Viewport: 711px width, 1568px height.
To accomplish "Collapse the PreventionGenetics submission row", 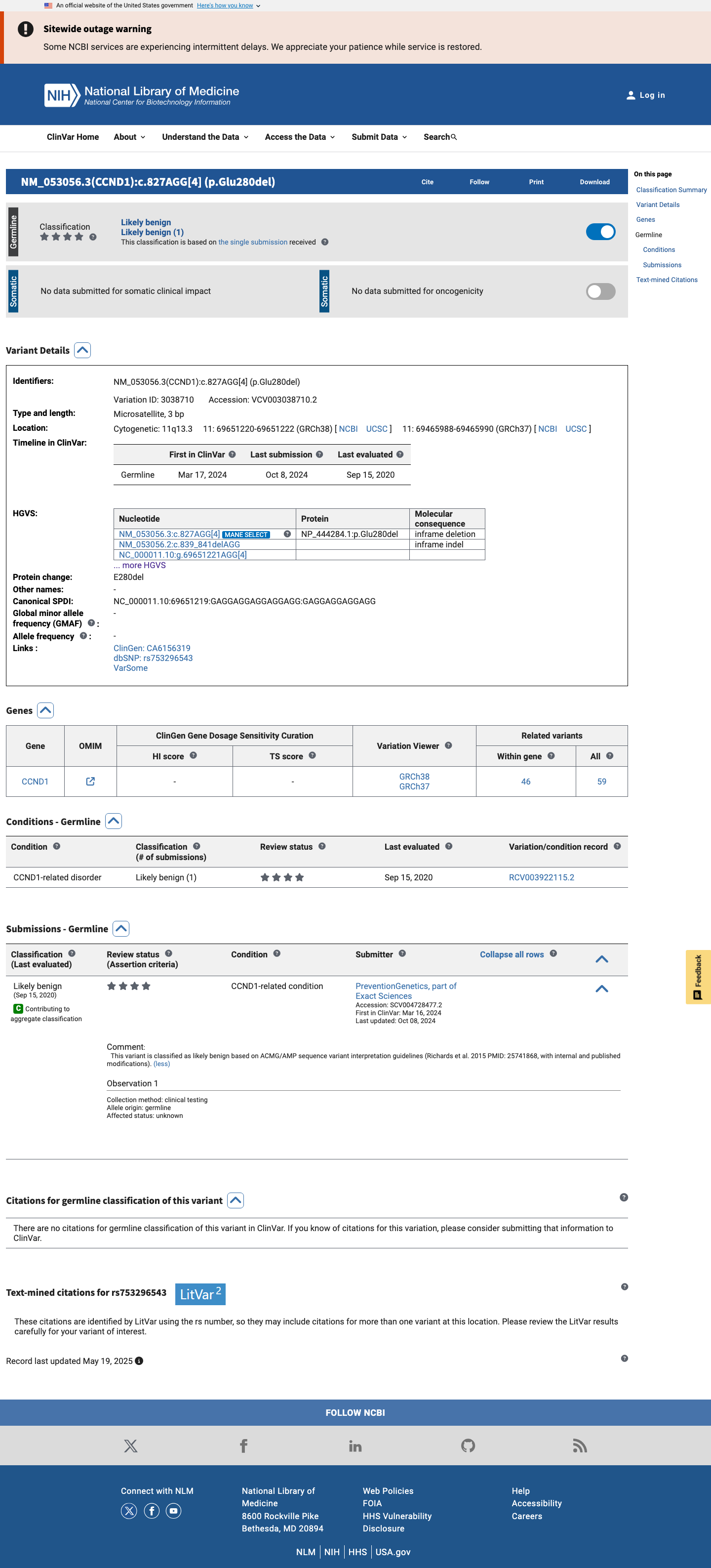I will 601,989.
